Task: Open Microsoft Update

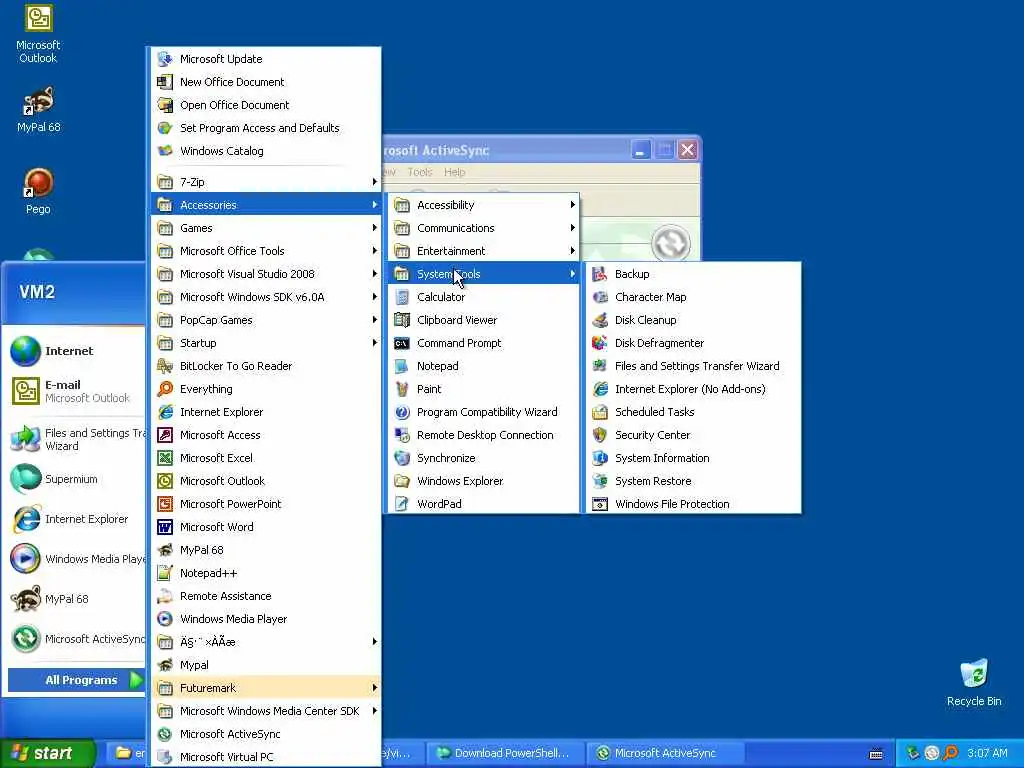Action: pyautogui.click(x=266, y=59)
